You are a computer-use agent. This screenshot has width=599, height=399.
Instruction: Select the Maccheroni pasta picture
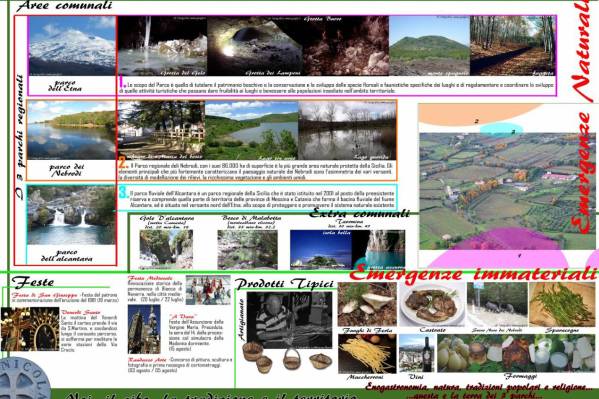click(367, 354)
